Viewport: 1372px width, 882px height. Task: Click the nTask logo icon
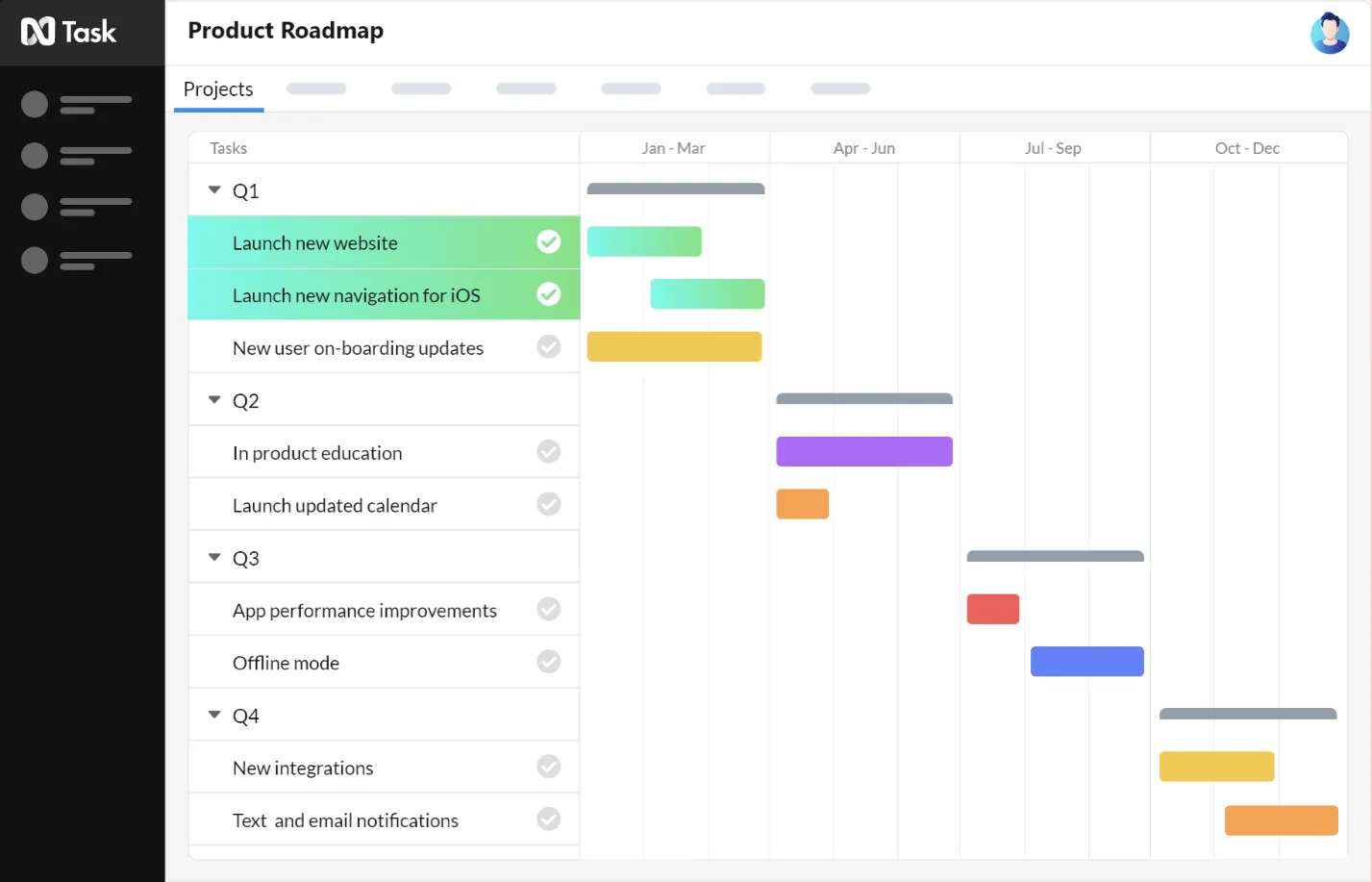point(37,32)
